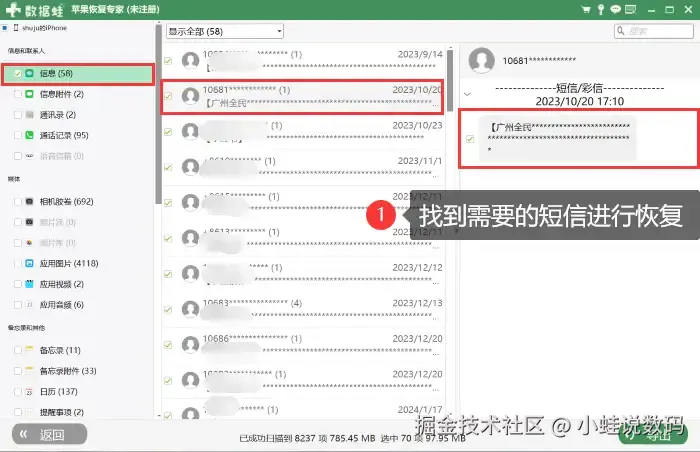Screen dimensions: 700x452
Task: Click the key registration icon
Action: (601, 9)
